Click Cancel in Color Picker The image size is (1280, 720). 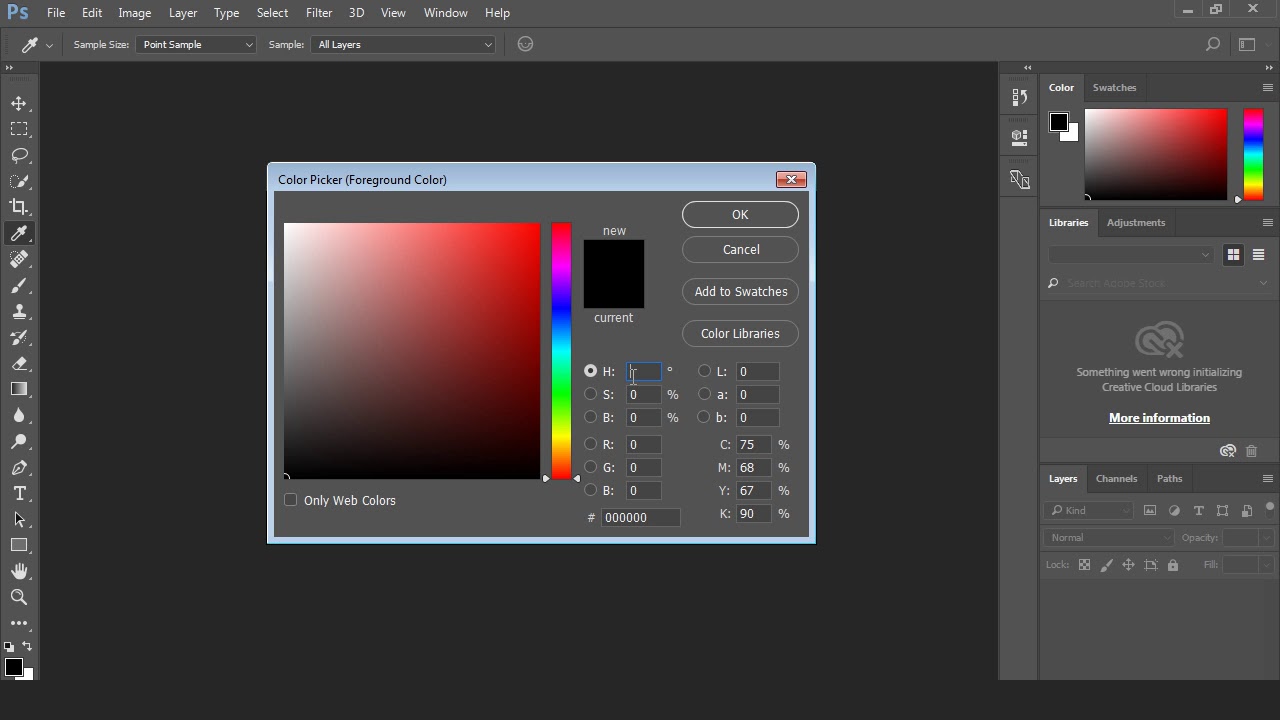click(740, 250)
